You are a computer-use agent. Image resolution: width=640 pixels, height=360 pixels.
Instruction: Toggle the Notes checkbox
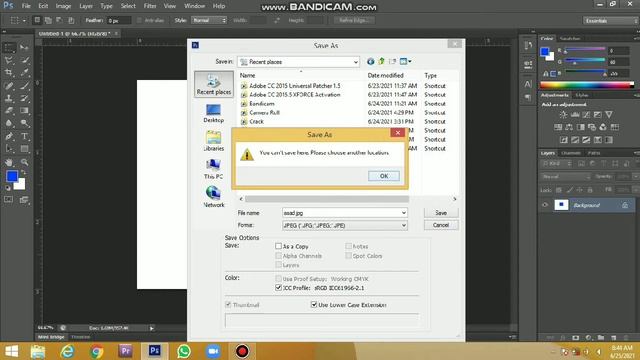coord(348,246)
